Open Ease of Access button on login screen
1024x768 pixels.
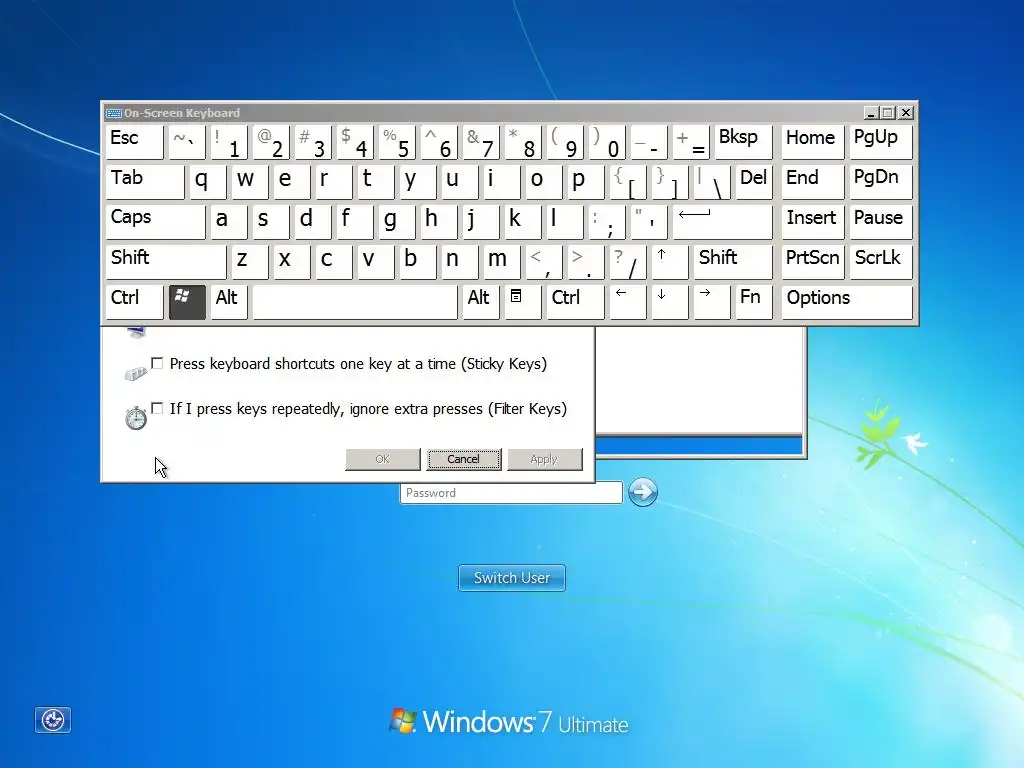pos(53,720)
